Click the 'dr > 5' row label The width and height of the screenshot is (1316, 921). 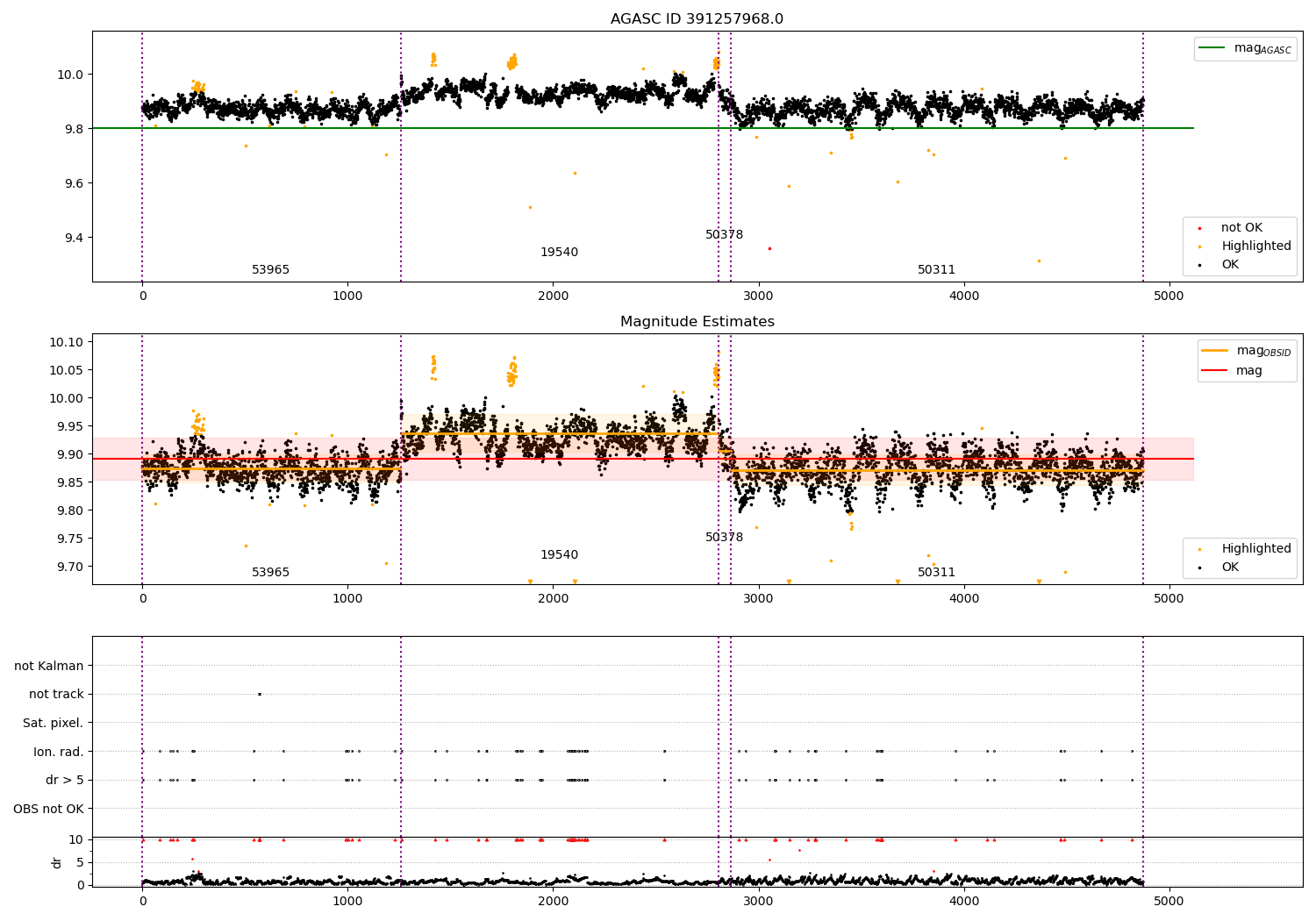[x=65, y=780]
